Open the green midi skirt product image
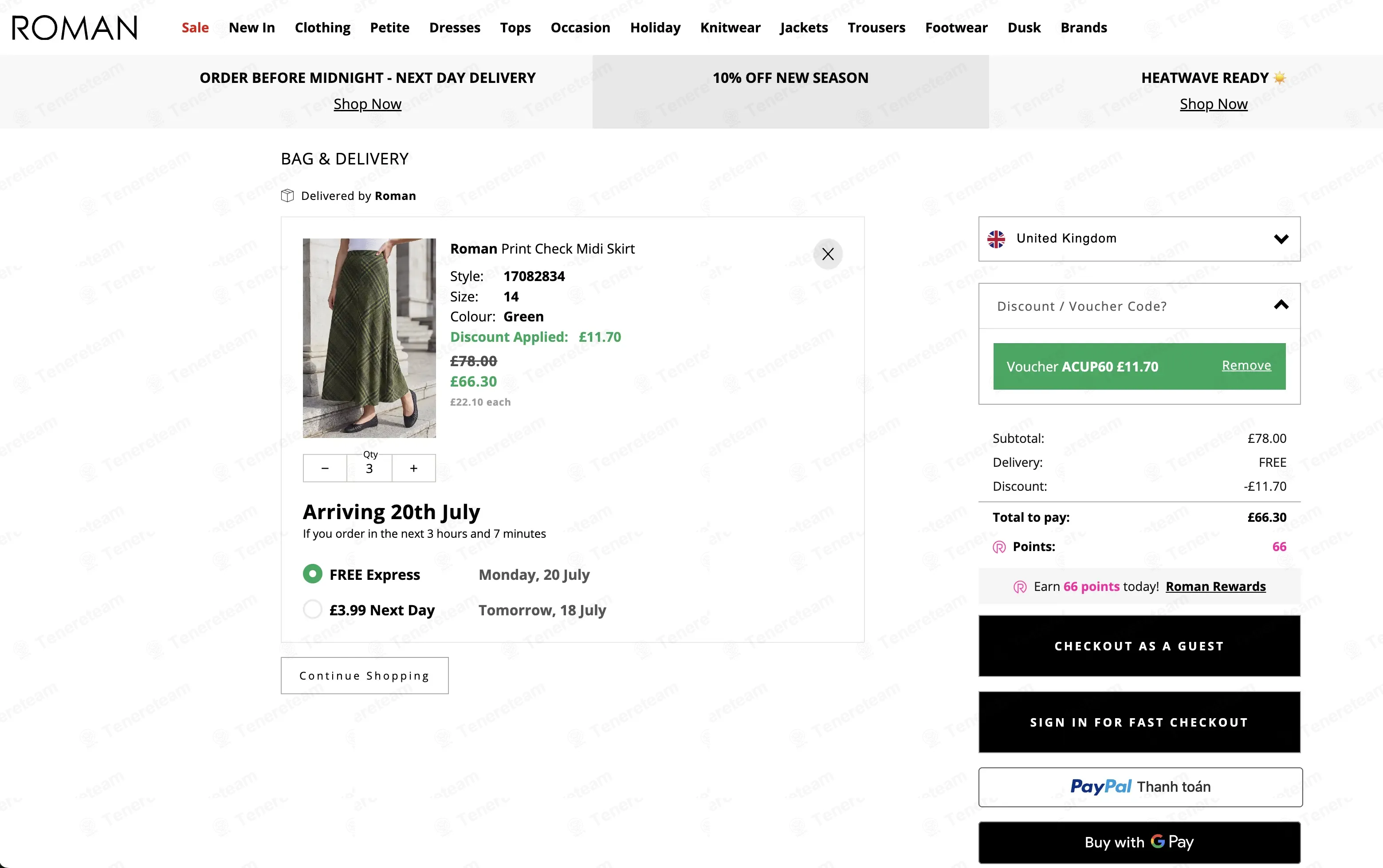 pos(369,338)
